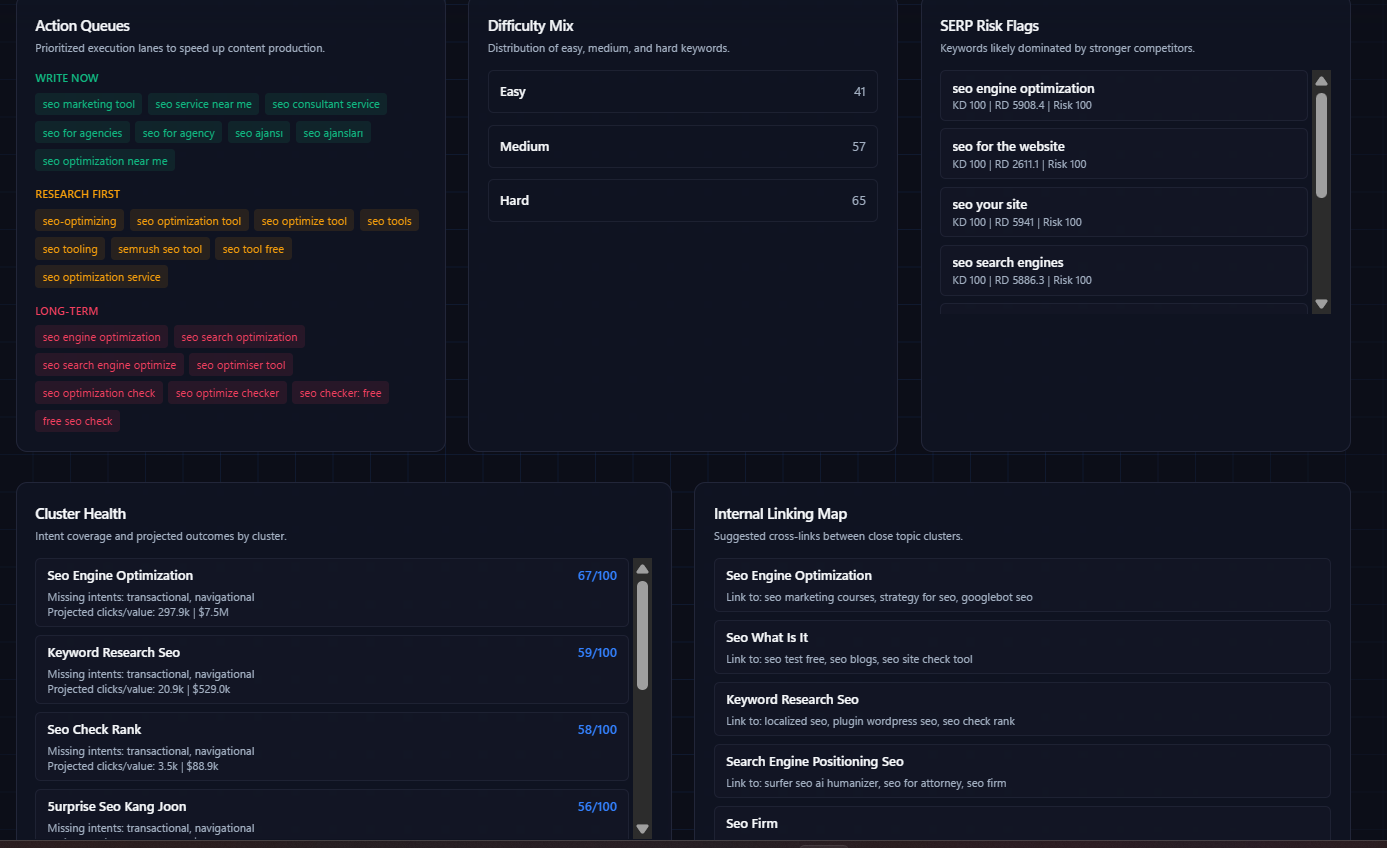Click the 'seo optimize tool' chip
1387x848 pixels.
304,221
